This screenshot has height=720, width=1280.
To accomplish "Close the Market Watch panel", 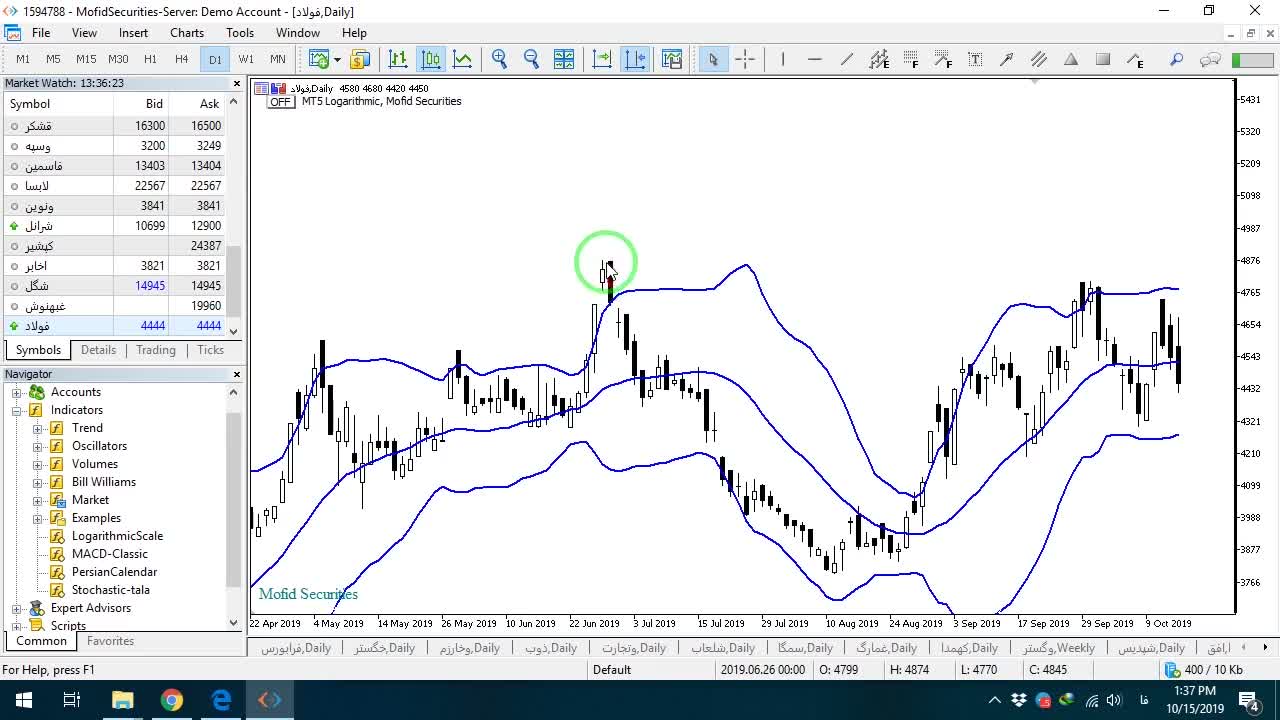I will [237, 84].
